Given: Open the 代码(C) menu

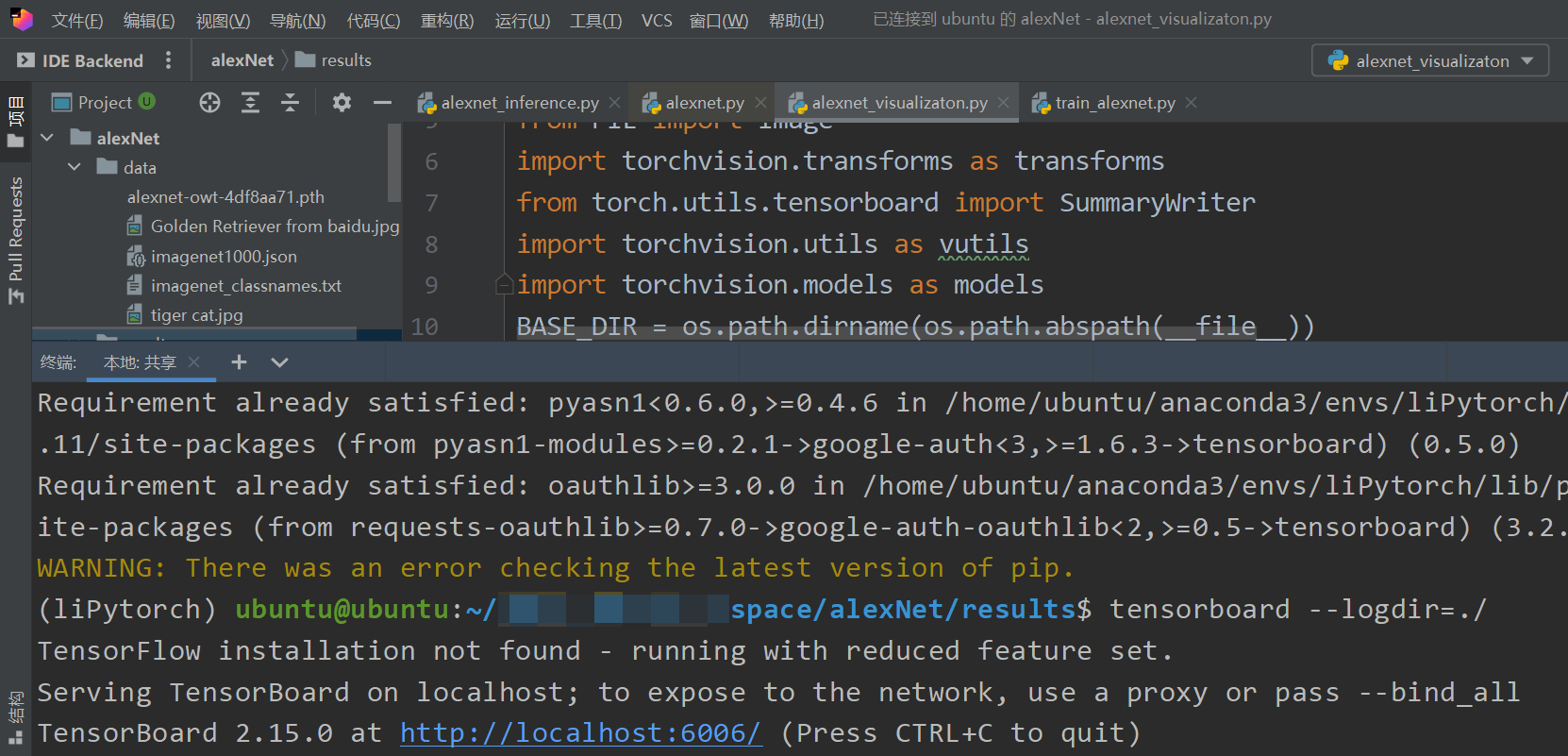Looking at the screenshot, I should [x=374, y=21].
